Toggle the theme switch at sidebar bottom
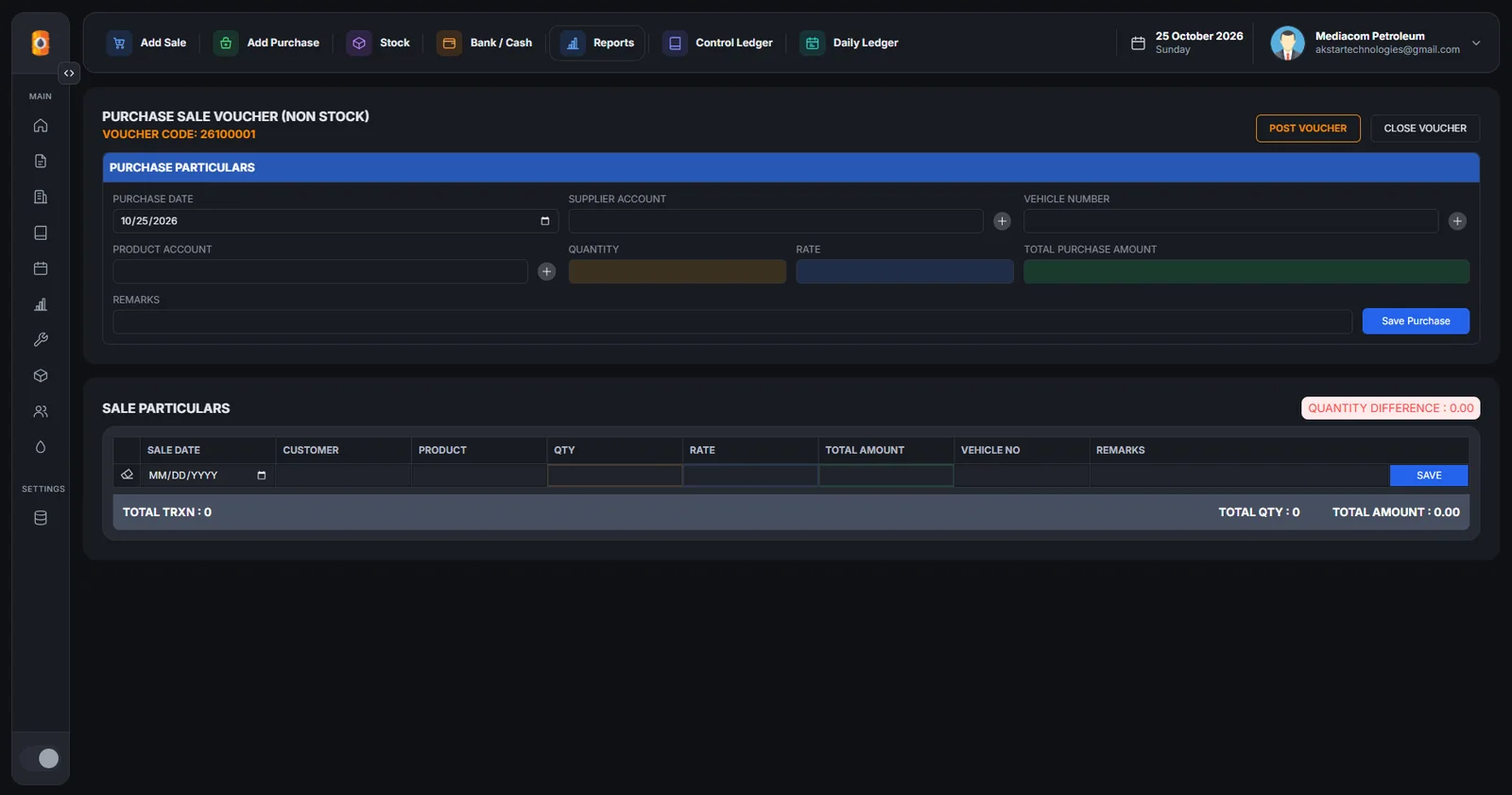 [x=41, y=758]
